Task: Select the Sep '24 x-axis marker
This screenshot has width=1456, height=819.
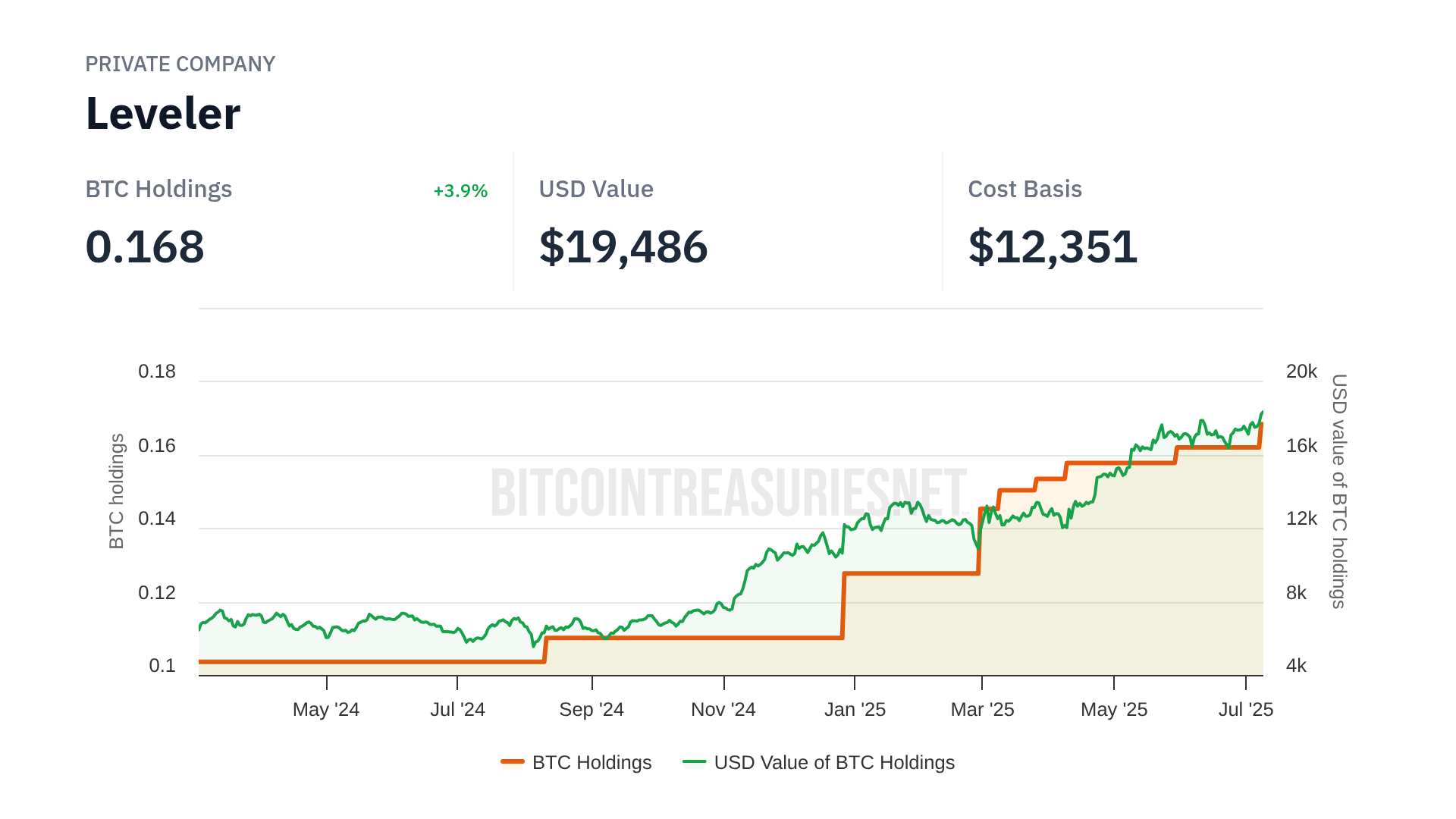Action: pyautogui.click(x=591, y=709)
